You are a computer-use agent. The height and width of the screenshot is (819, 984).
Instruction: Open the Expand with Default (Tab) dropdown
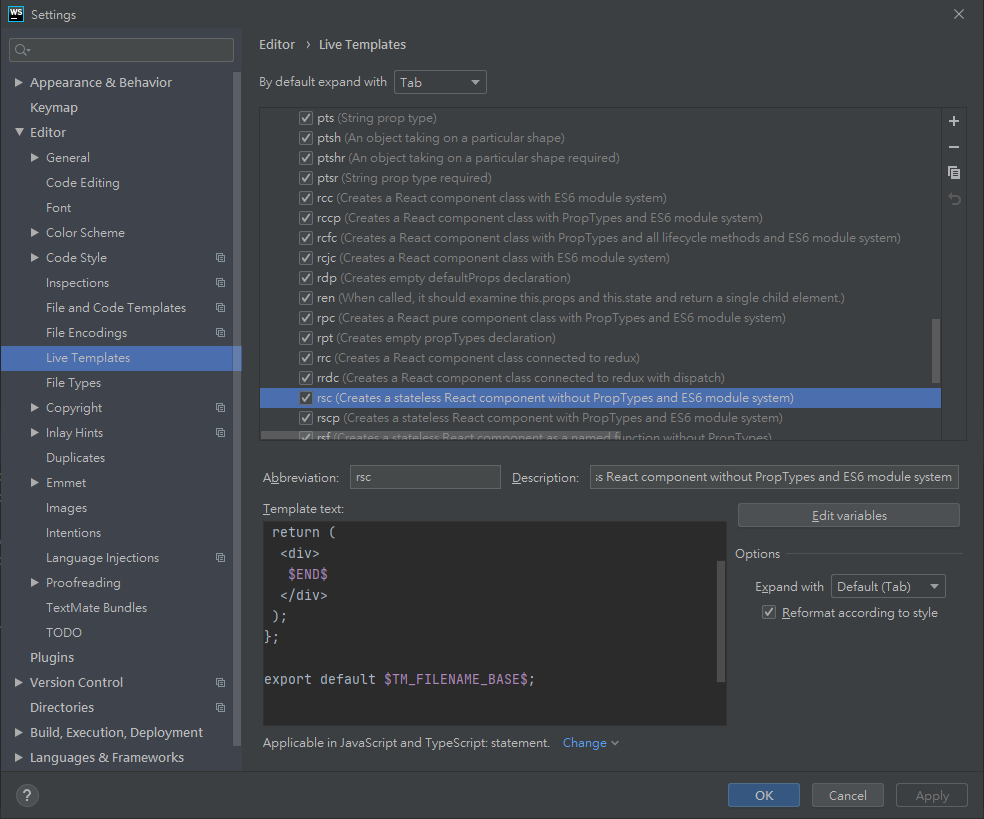889,587
